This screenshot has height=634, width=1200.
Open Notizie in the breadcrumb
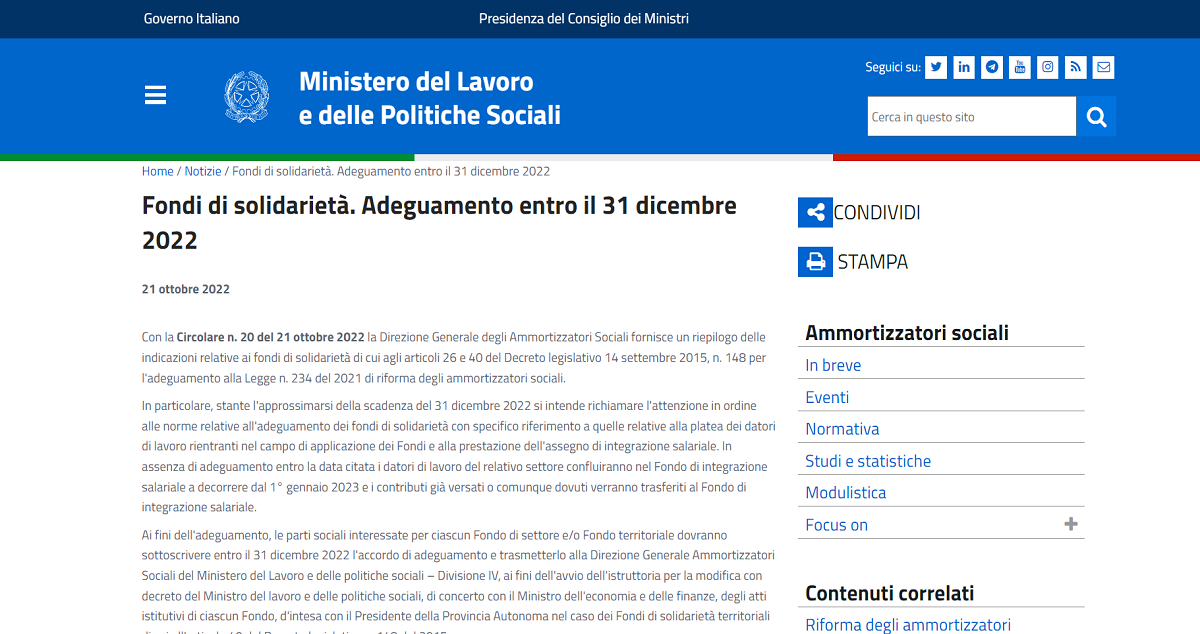[203, 171]
